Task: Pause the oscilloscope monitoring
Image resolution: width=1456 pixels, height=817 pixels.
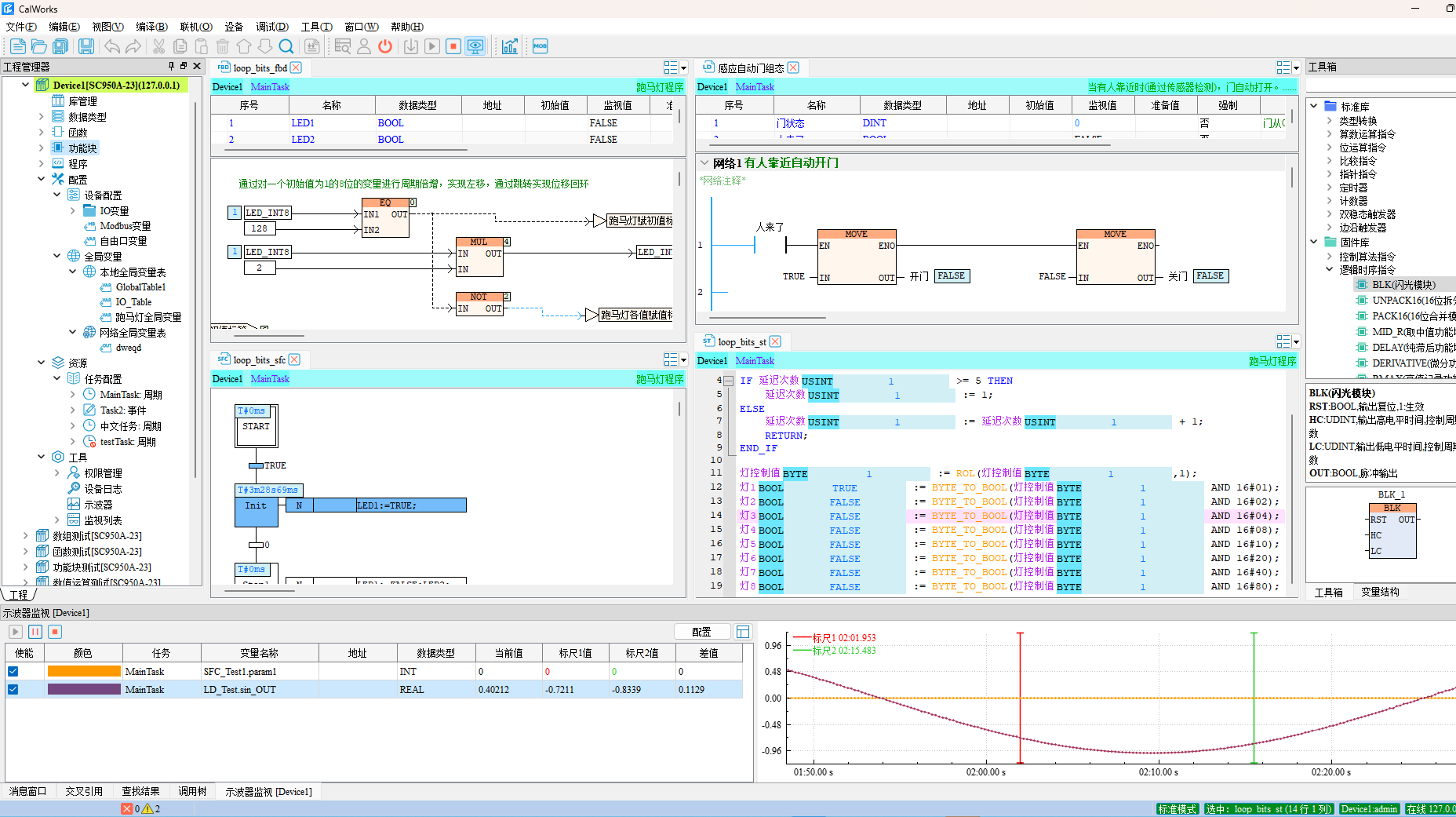Action: pos(35,632)
